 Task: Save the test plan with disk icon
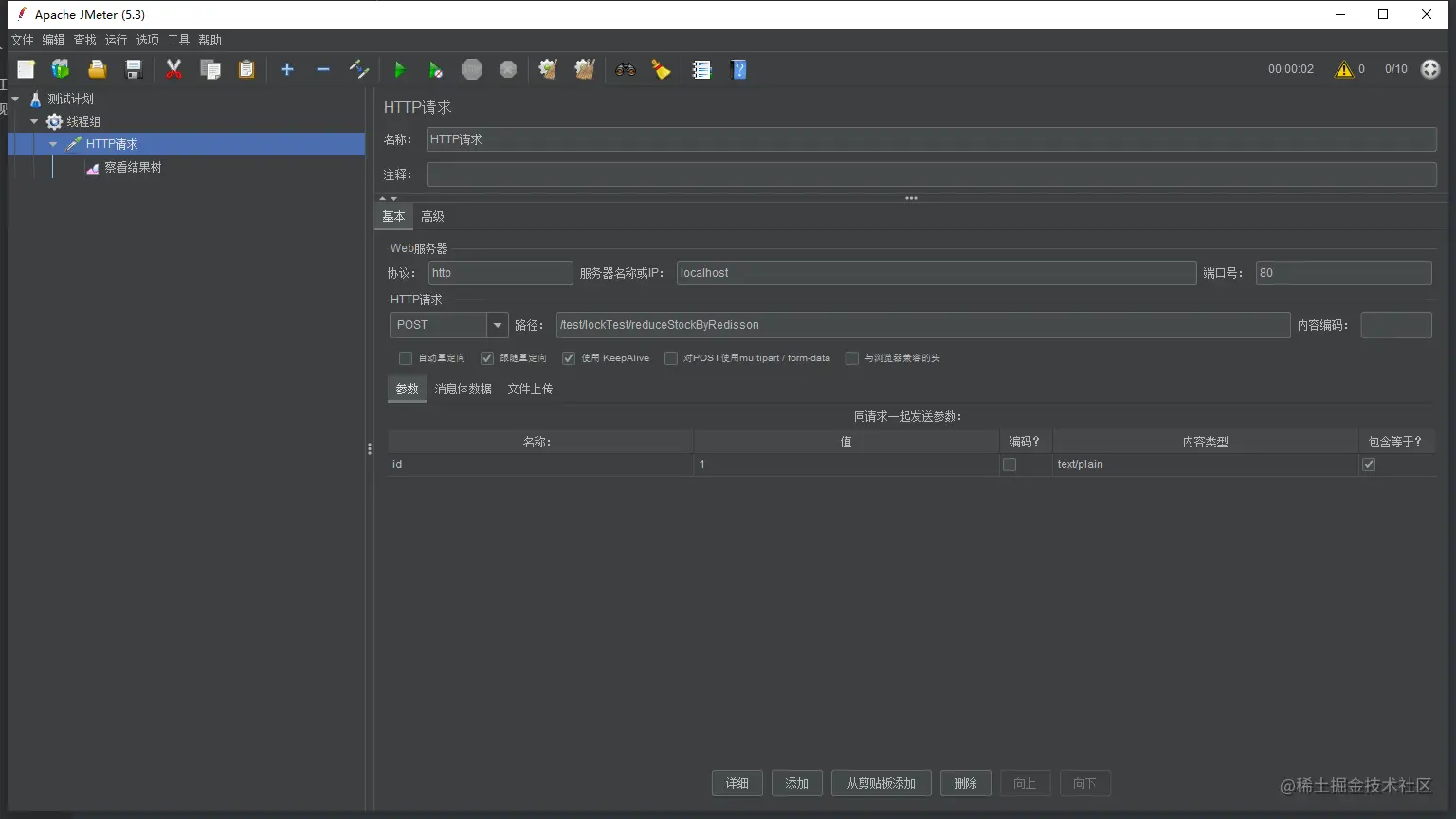tap(134, 69)
